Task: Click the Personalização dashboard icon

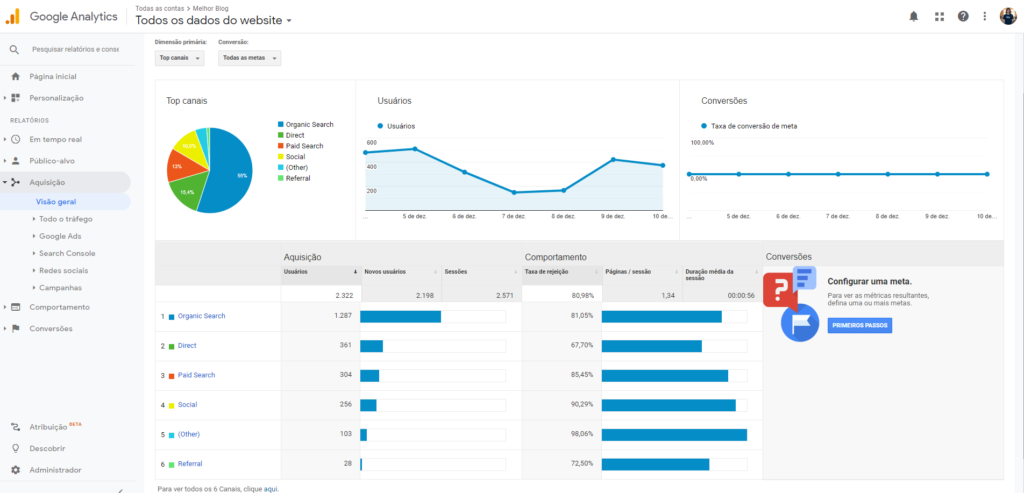Action: coord(16,98)
